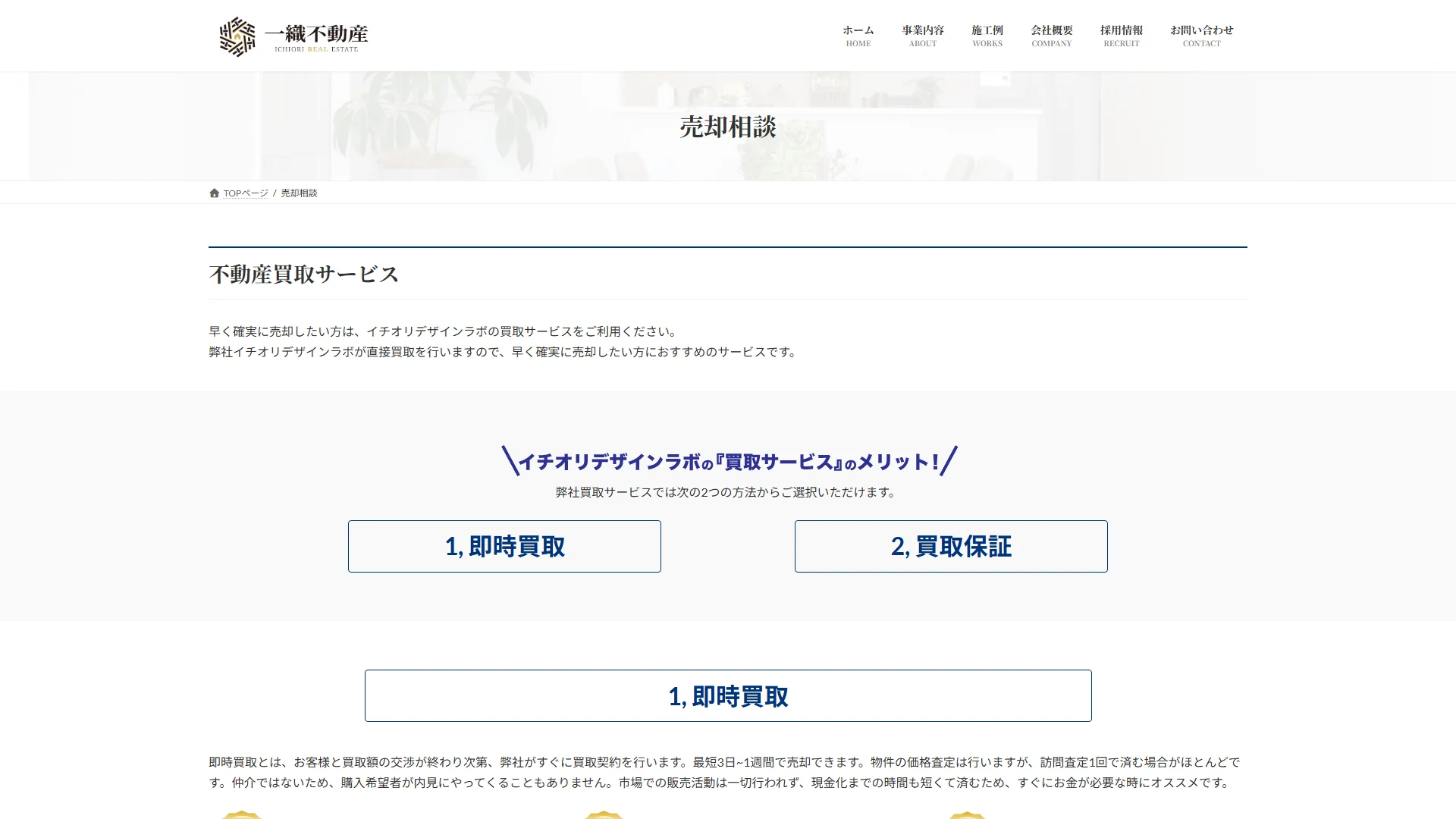Click the wide 1, 即時買取 heading box
The image size is (1456, 819).
[x=728, y=695]
